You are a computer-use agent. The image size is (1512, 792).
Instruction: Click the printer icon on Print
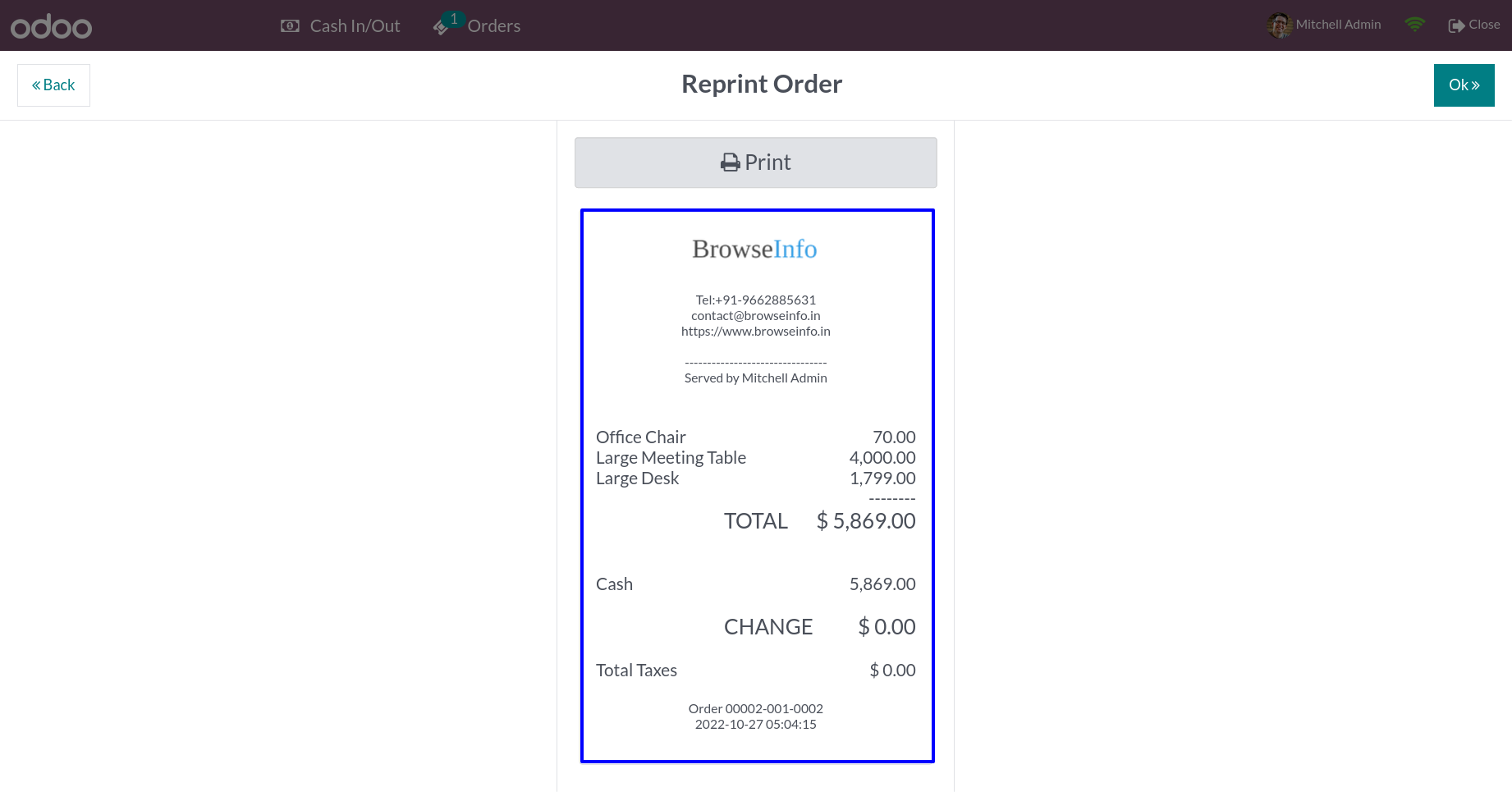[730, 163]
